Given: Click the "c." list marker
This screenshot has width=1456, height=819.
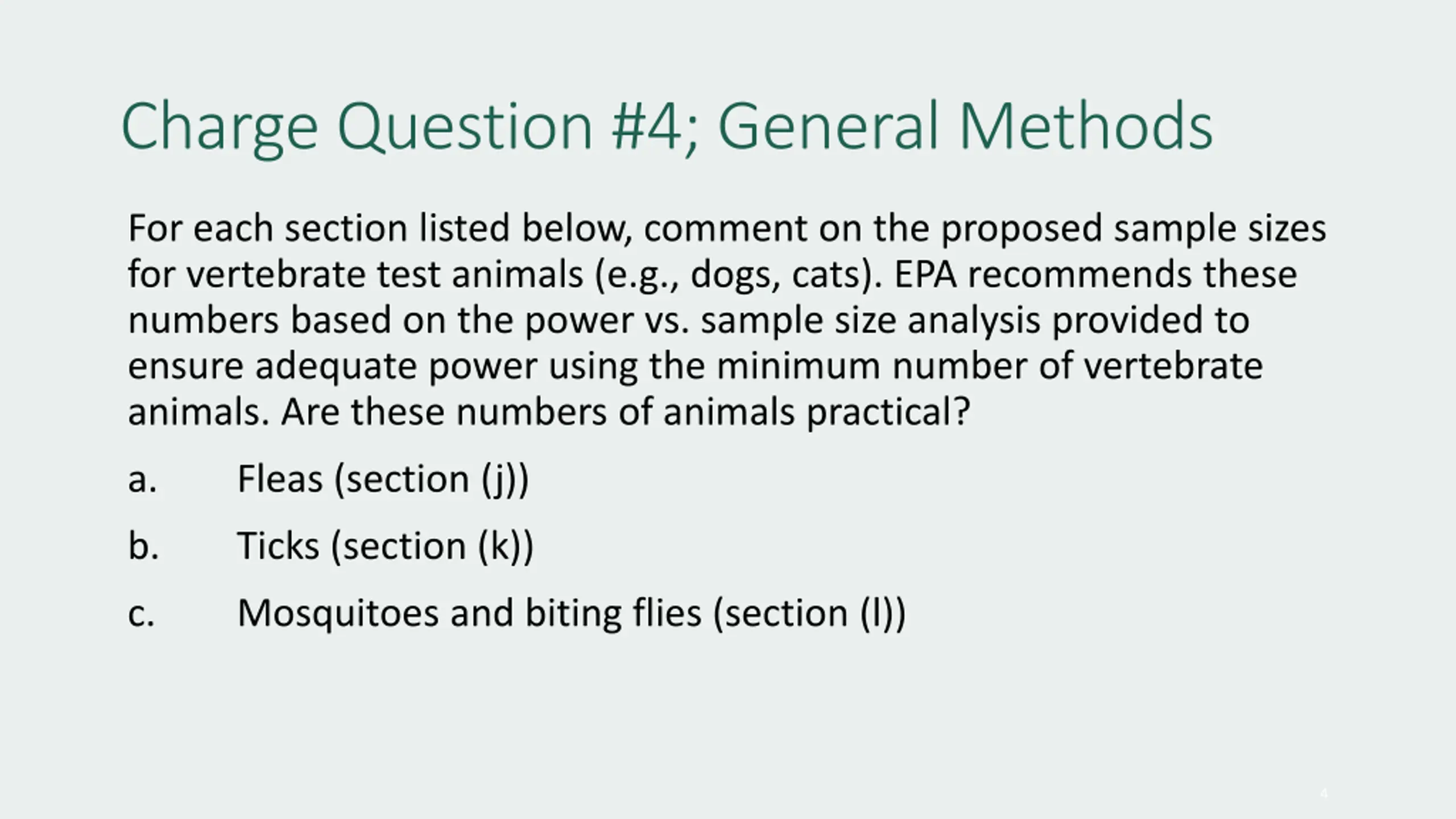Looking at the screenshot, I should 141,615.
